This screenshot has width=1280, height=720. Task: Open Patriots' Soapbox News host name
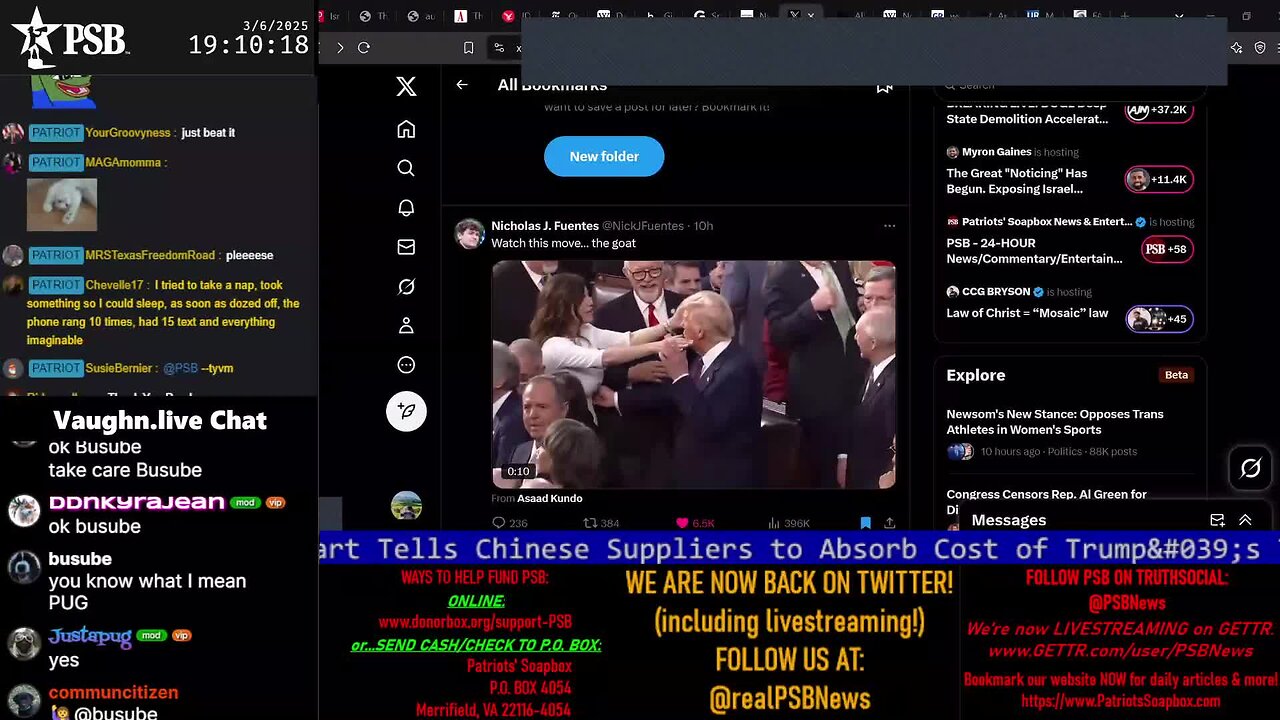click(1047, 222)
